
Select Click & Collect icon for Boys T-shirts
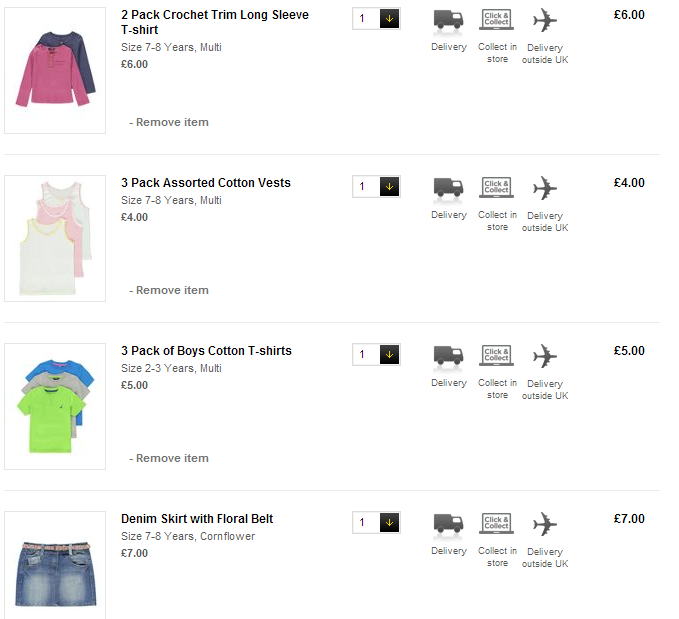(x=496, y=356)
